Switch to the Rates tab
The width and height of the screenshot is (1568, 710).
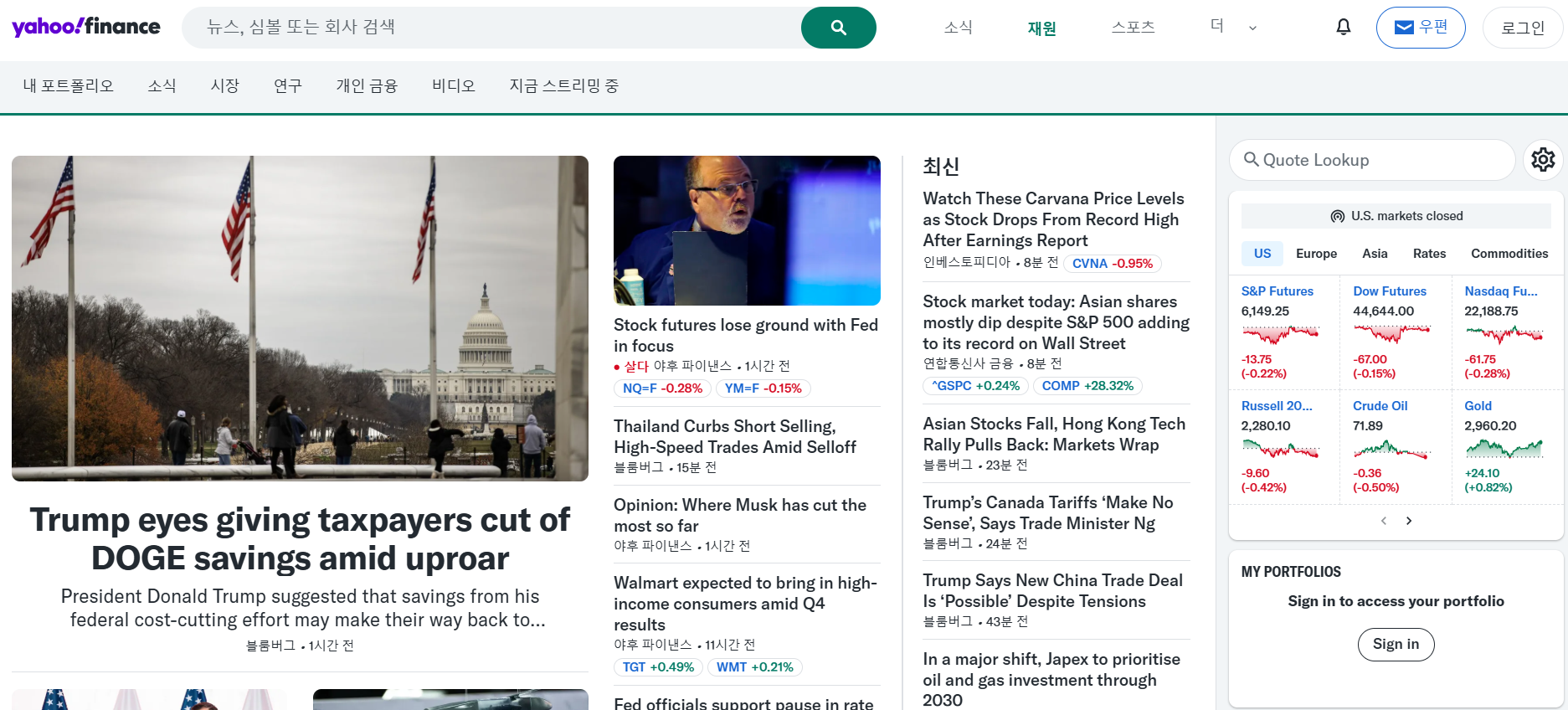tap(1430, 254)
